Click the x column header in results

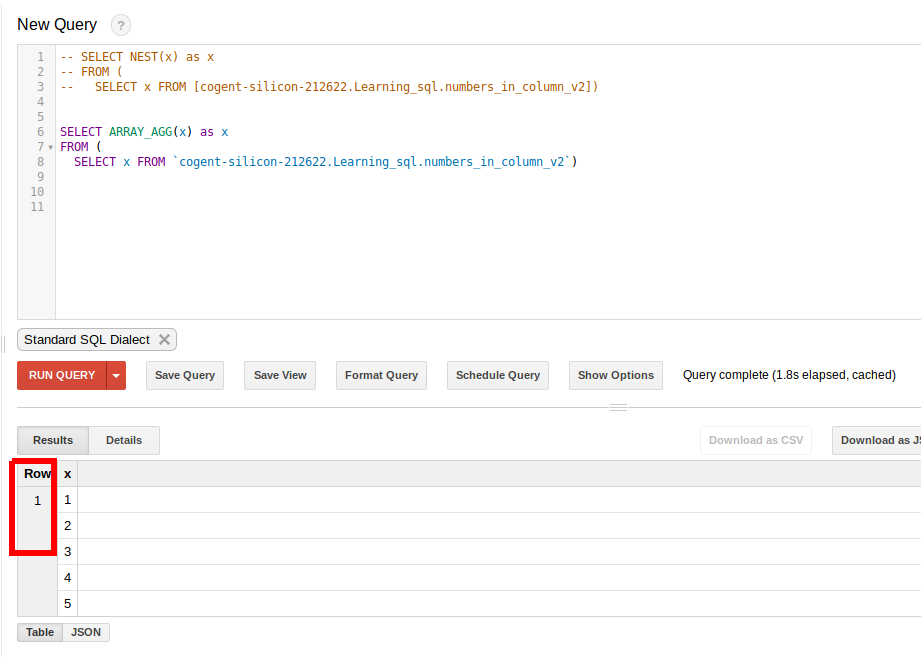click(67, 473)
